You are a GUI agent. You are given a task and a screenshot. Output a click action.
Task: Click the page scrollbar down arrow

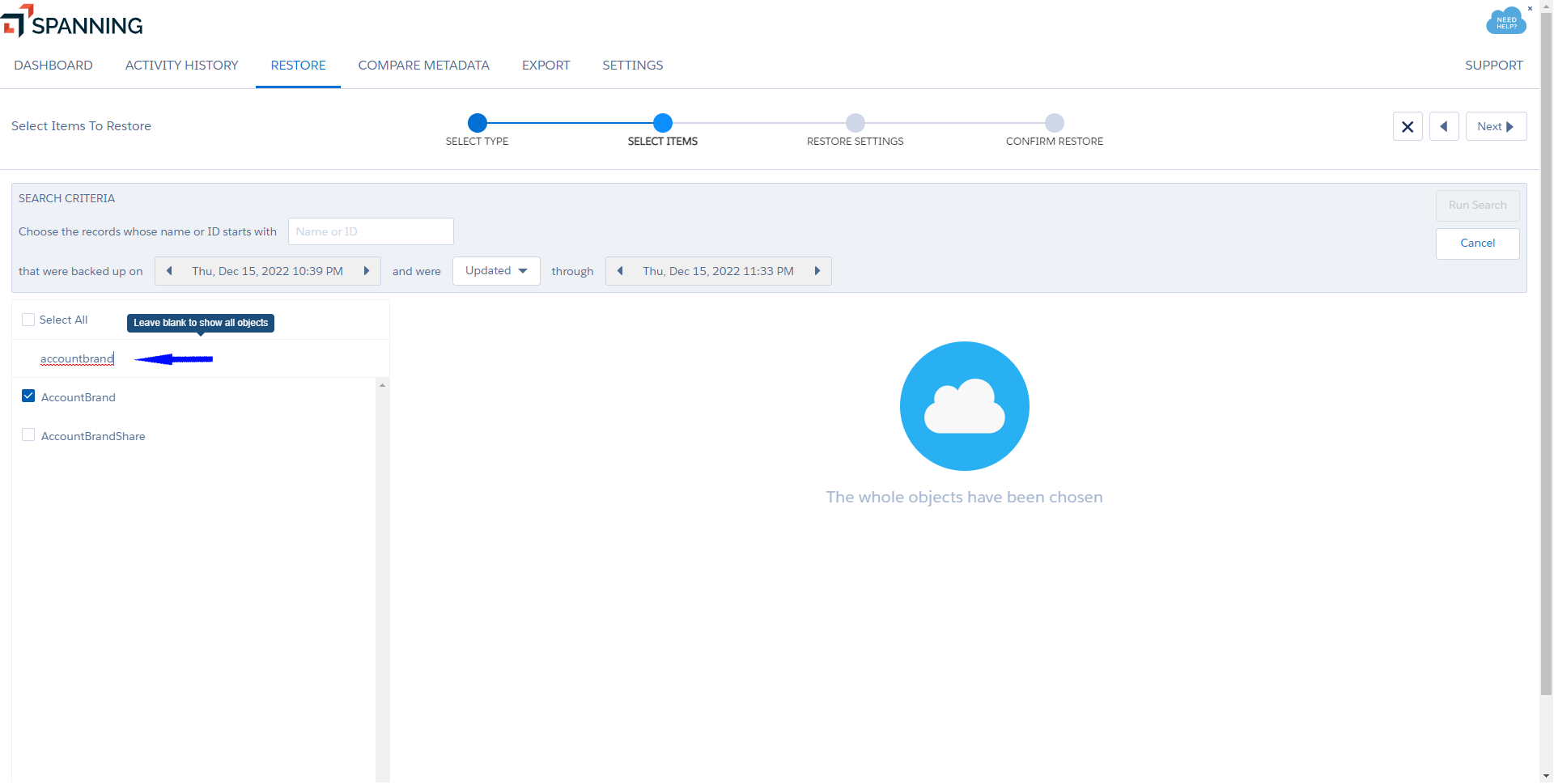click(x=1547, y=776)
